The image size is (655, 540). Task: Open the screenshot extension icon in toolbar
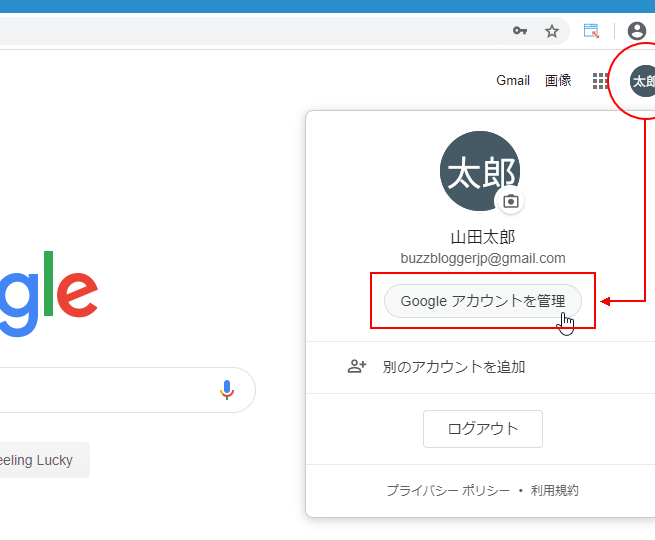(591, 31)
